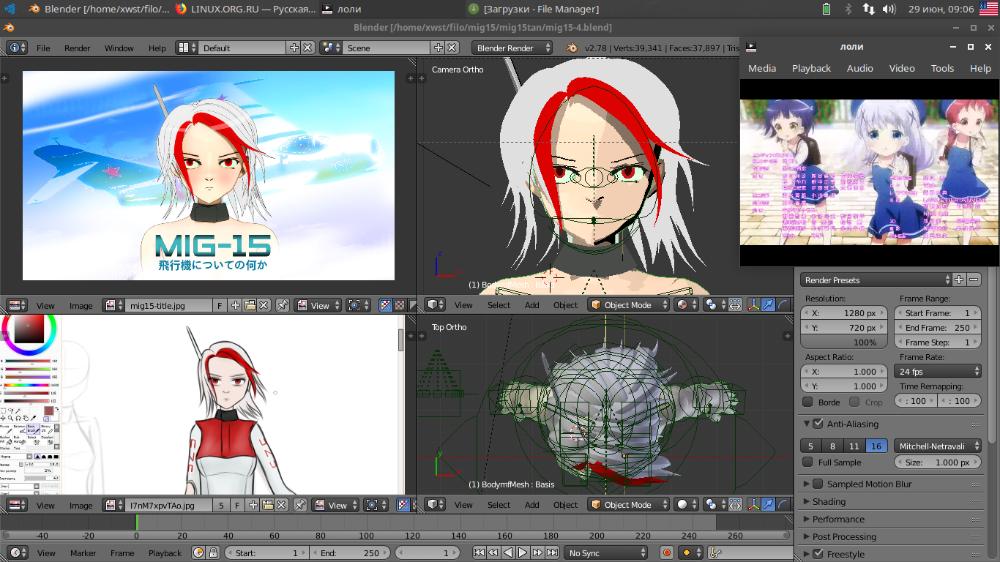Open the Blender Render engine dropdown
The height and width of the screenshot is (562, 1000).
(x=513, y=48)
